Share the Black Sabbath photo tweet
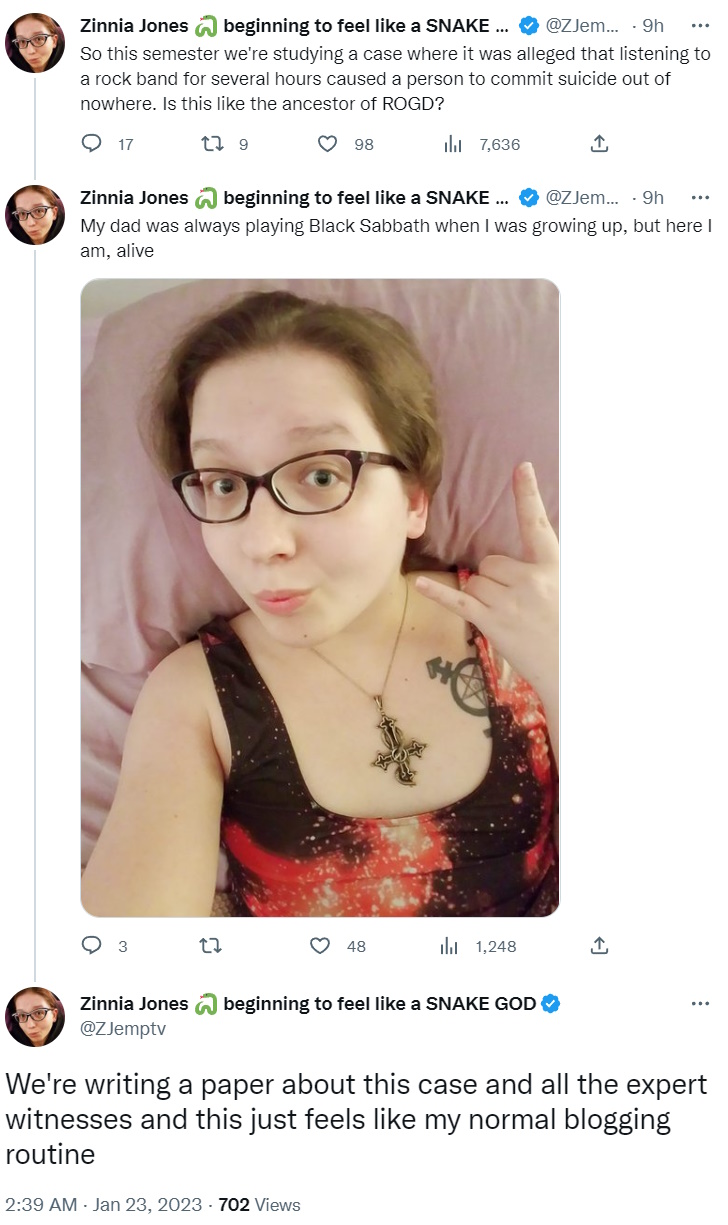This screenshot has height=1225, width=728. click(599, 945)
